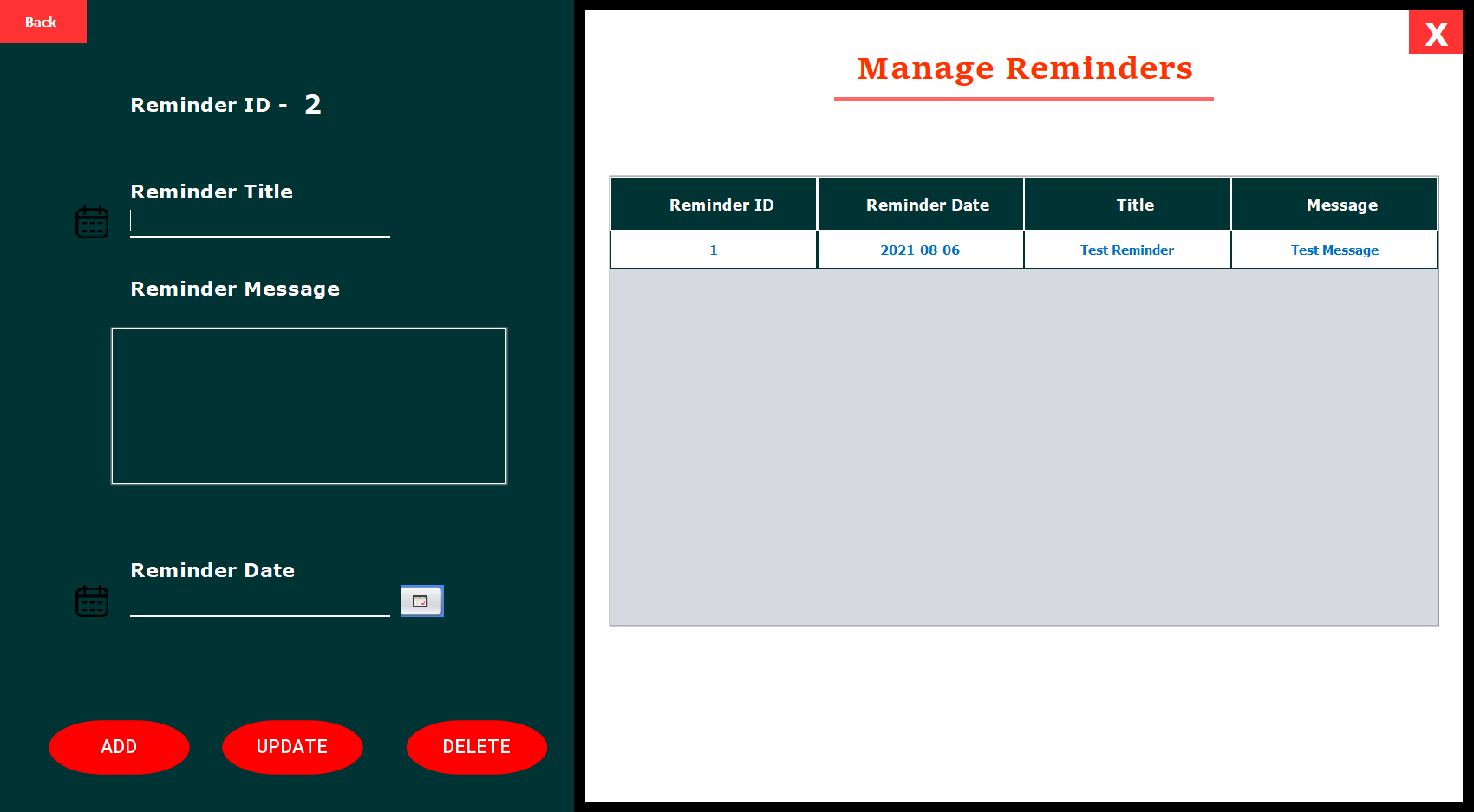Click the ADD button
Screen dimensions: 1474x812
click(119, 747)
